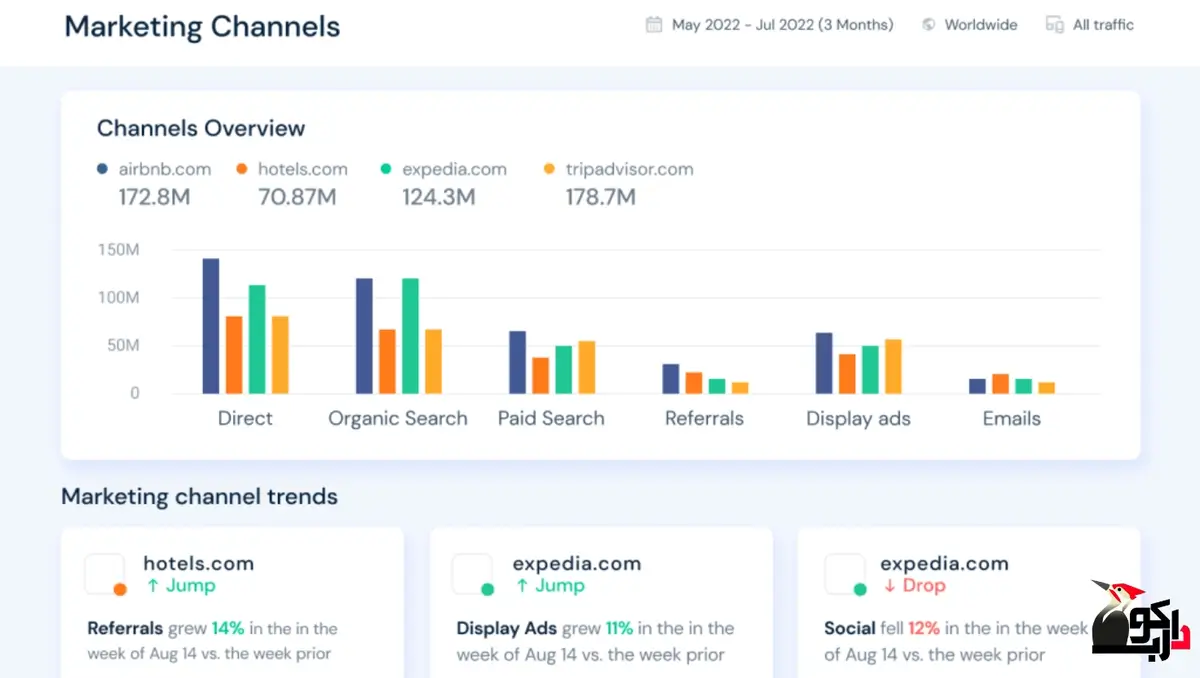Click the Display ads channel label
The image size is (1200, 678).
(858, 419)
